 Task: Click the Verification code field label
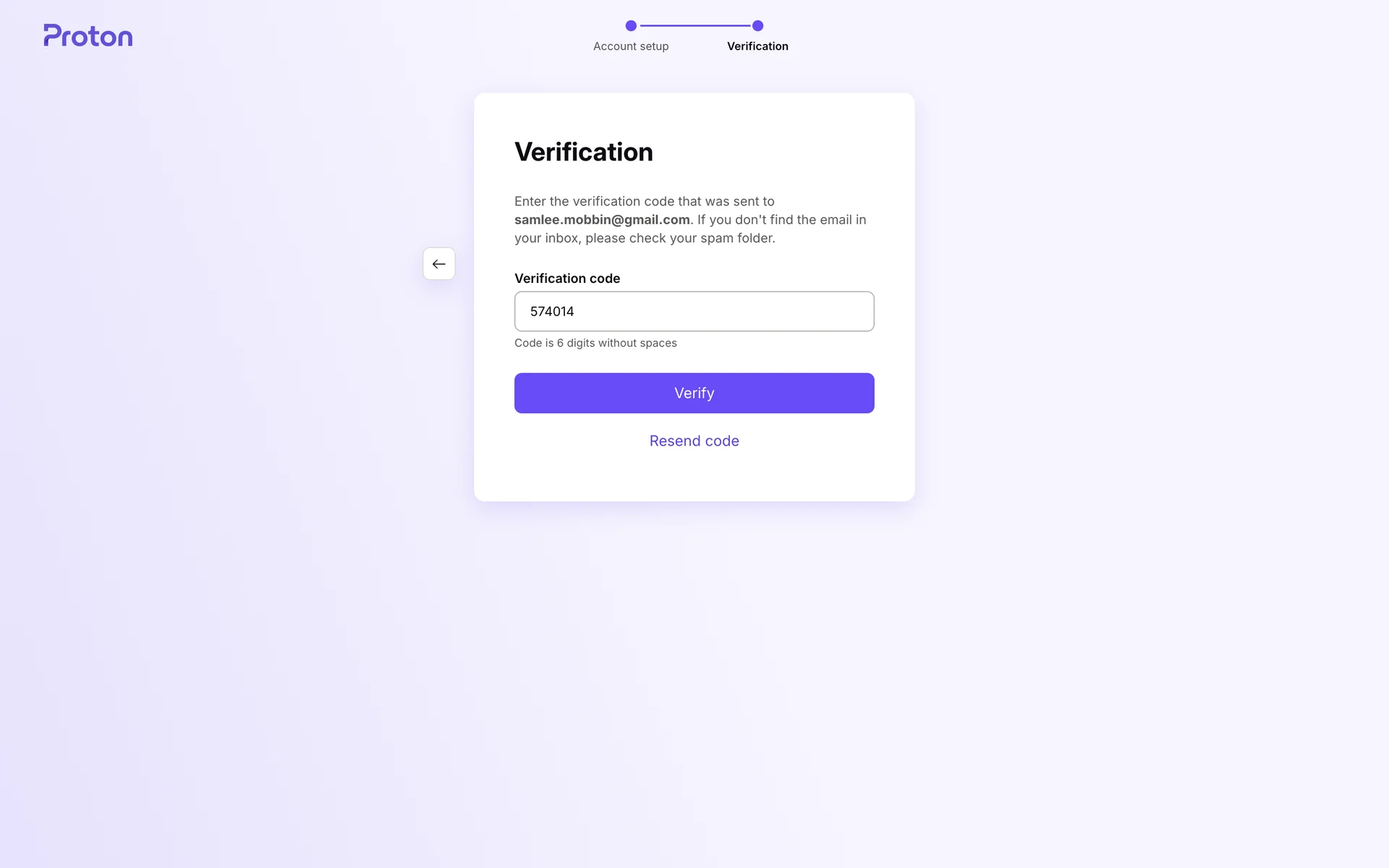[567, 278]
